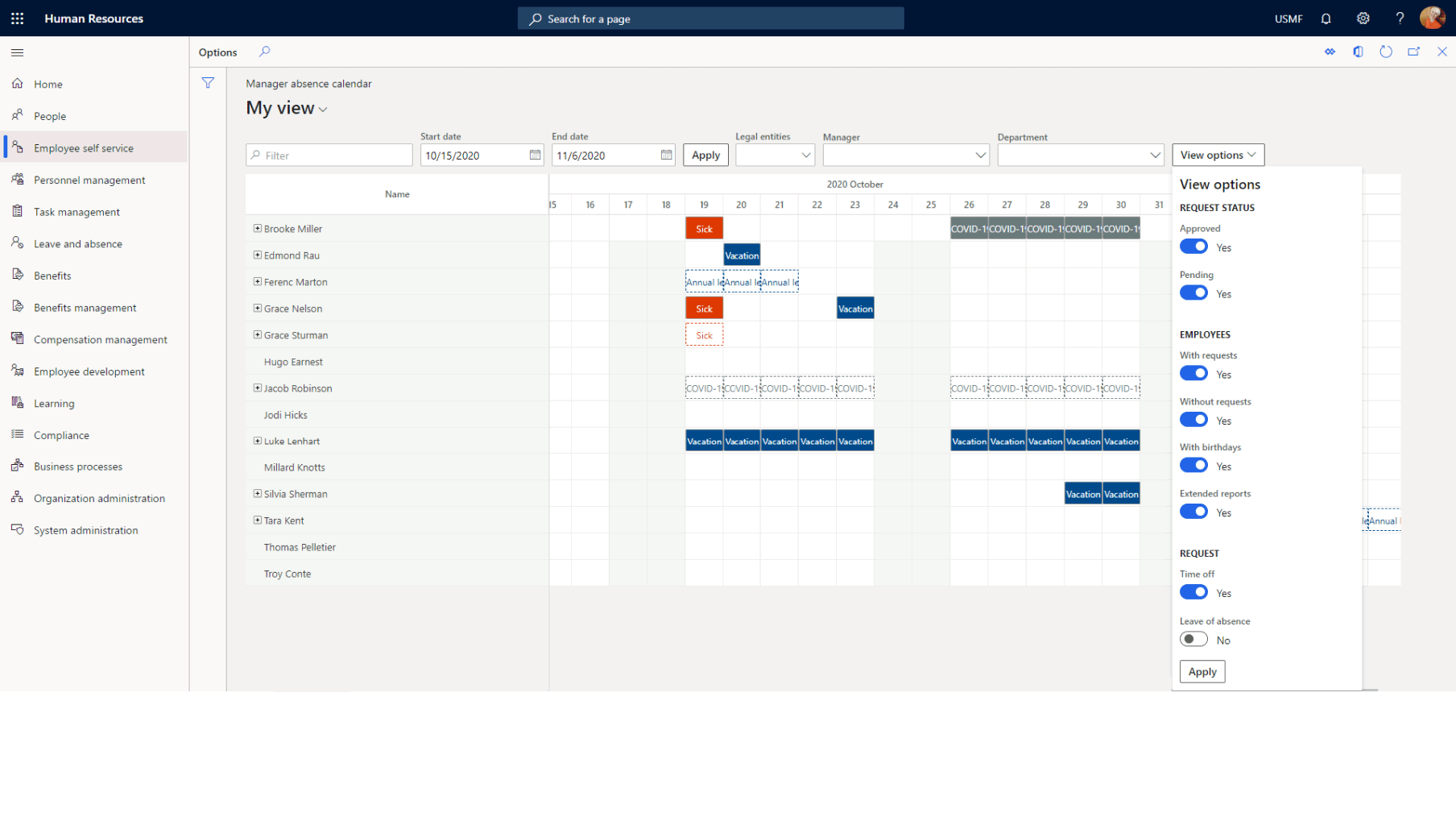This screenshot has width=1456, height=817.
Task: Refresh the page using the refresh icon
Action: tap(1386, 51)
